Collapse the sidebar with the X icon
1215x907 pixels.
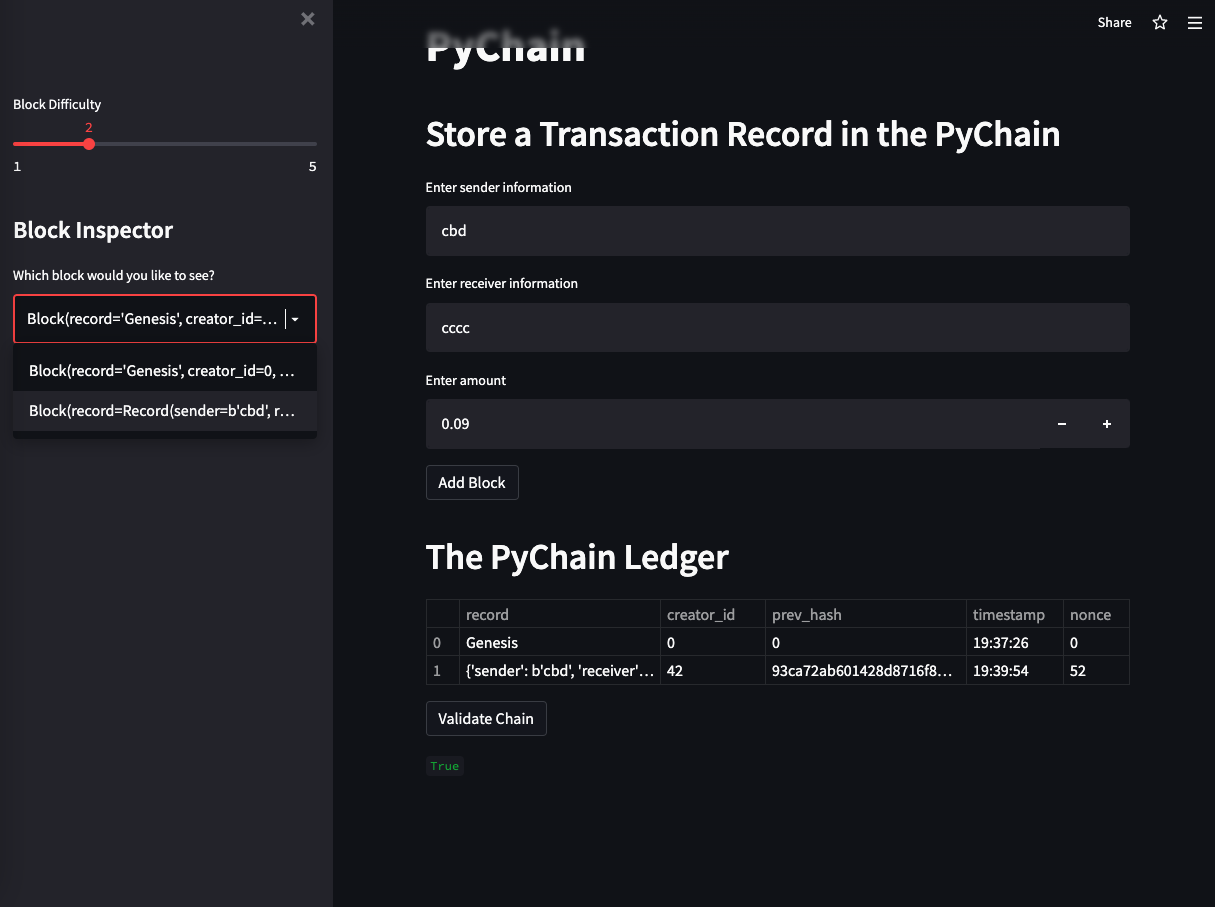(307, 18)
